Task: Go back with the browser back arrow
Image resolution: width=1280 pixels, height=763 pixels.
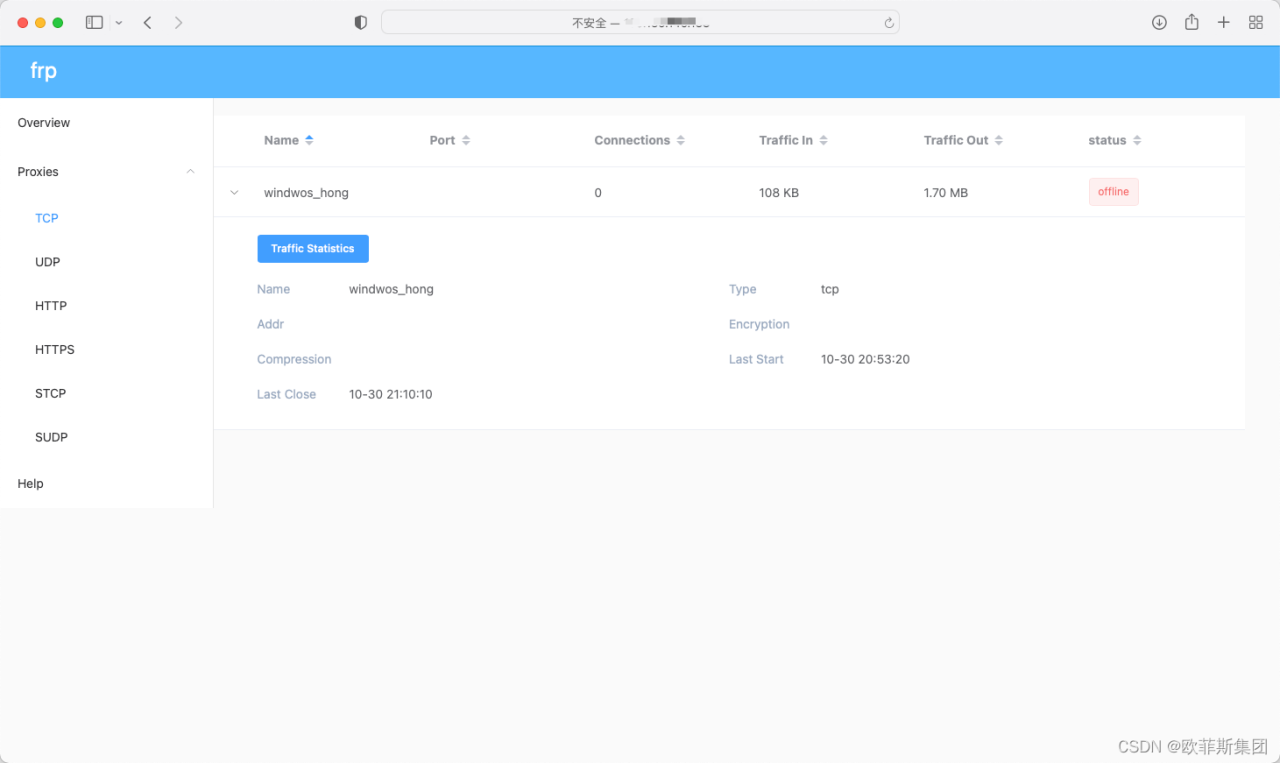Action: click(x=148, y=22)
